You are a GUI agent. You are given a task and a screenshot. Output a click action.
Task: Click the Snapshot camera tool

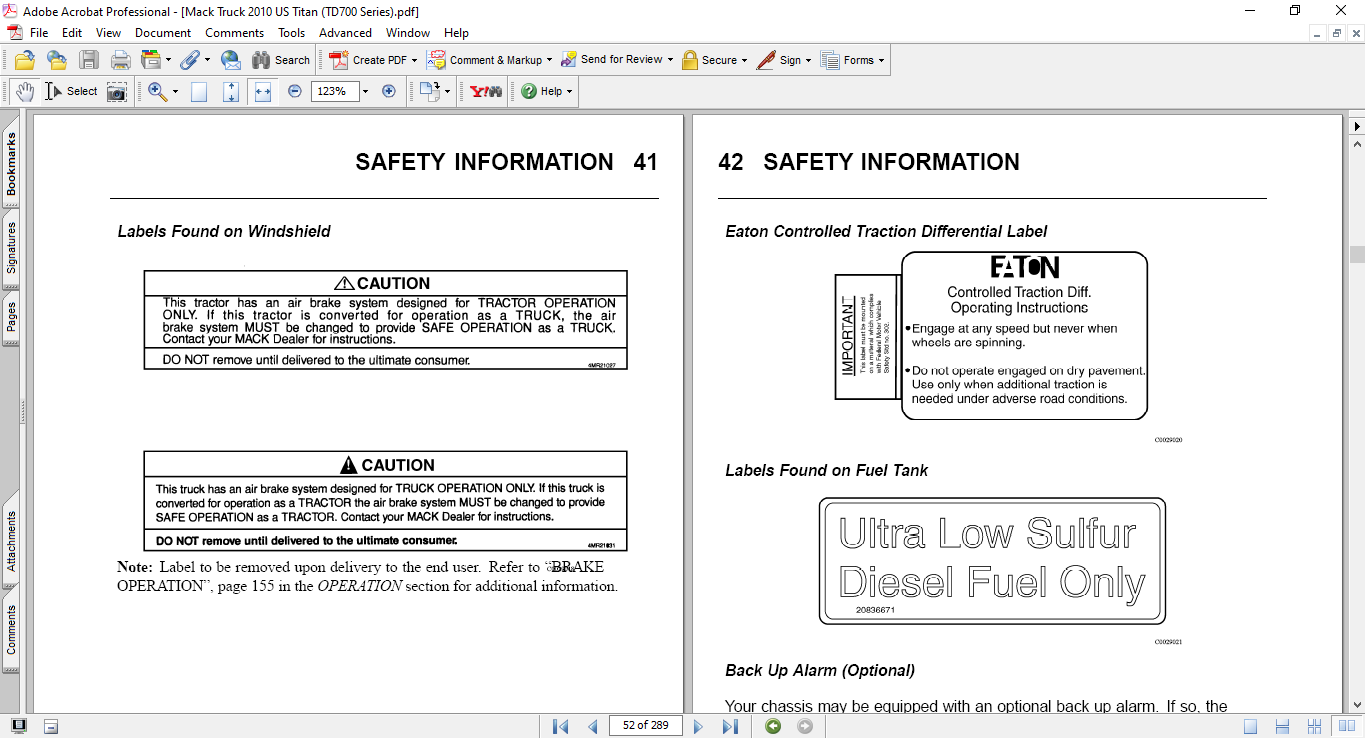pyautogui.click(x=117, y=92)
